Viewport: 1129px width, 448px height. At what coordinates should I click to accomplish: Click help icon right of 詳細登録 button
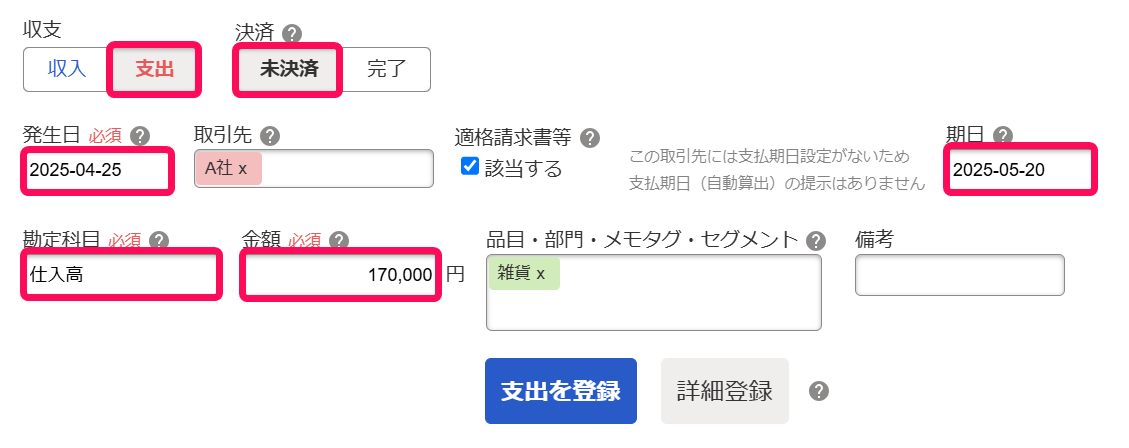[819, 391]
